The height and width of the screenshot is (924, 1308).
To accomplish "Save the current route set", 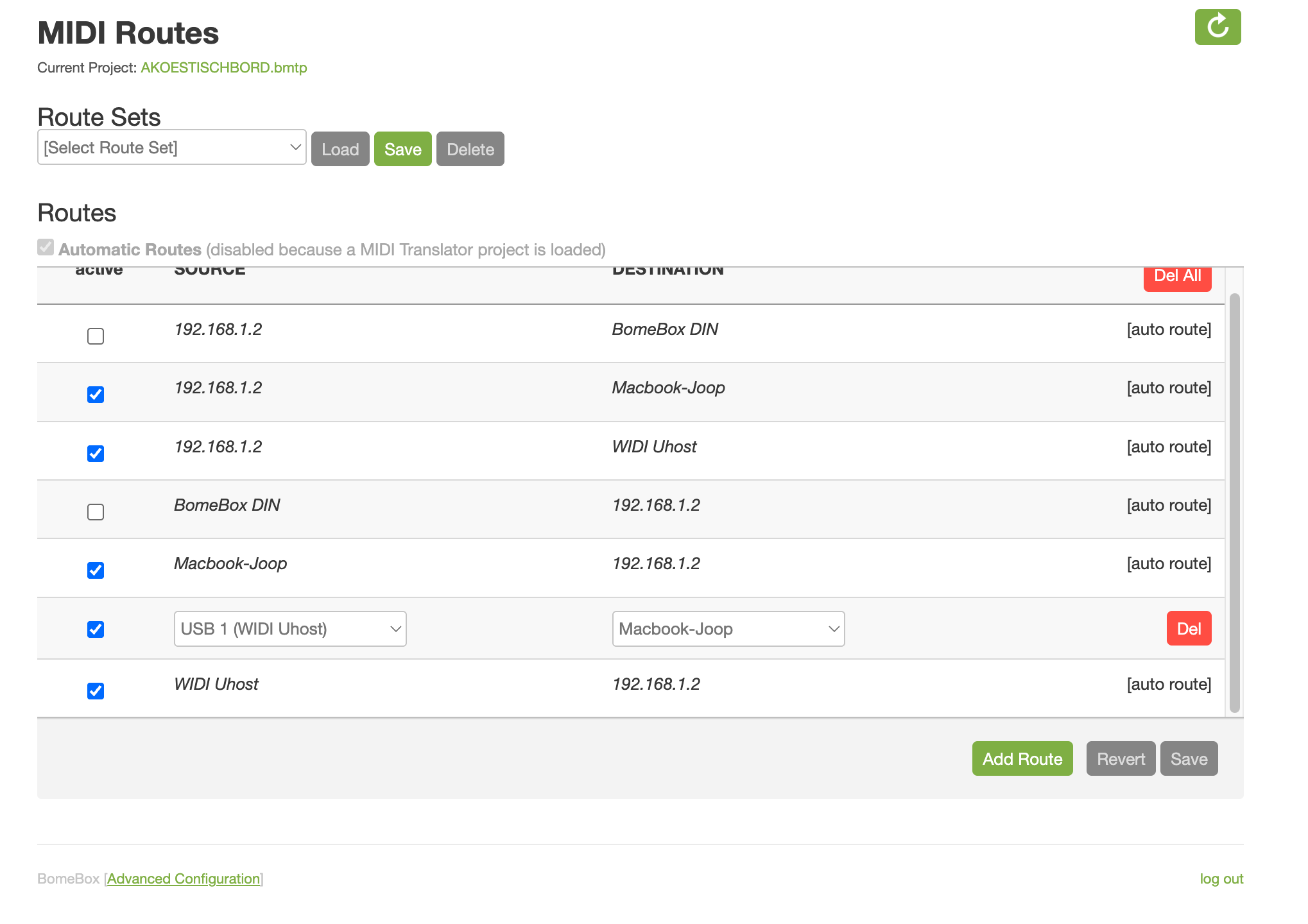I will (402, 149).
